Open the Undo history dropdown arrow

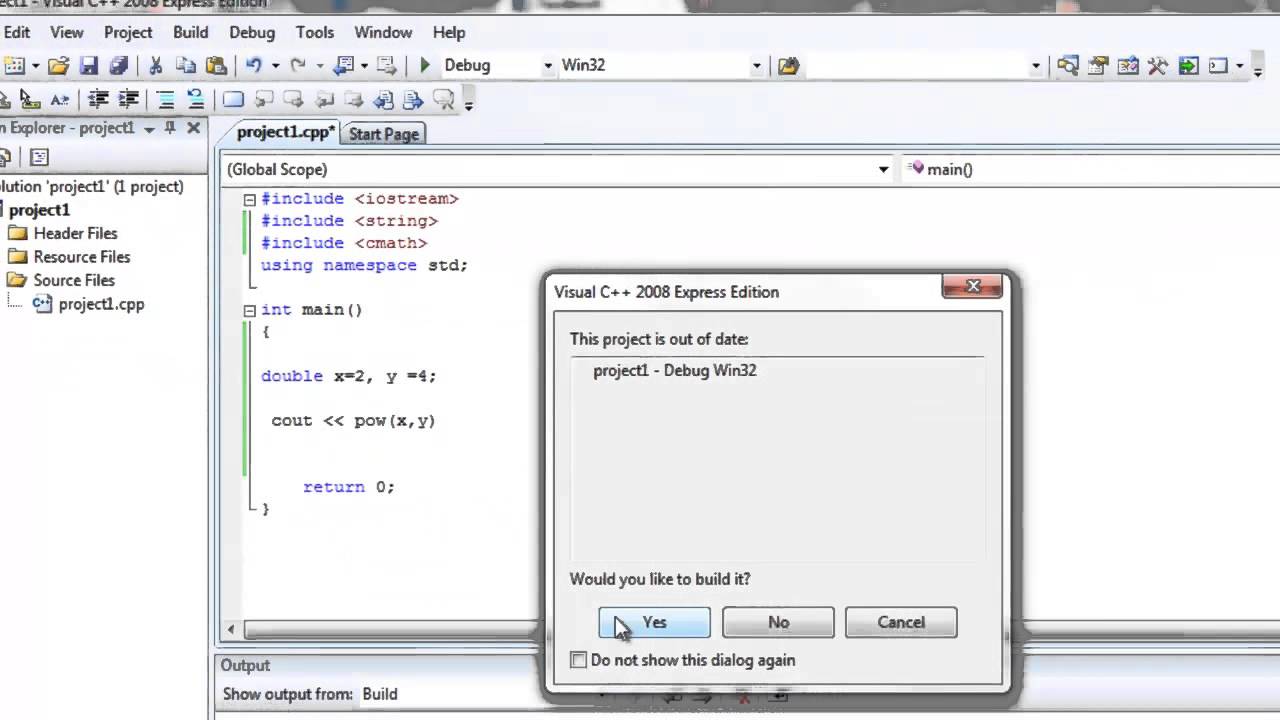click(274, 66)
